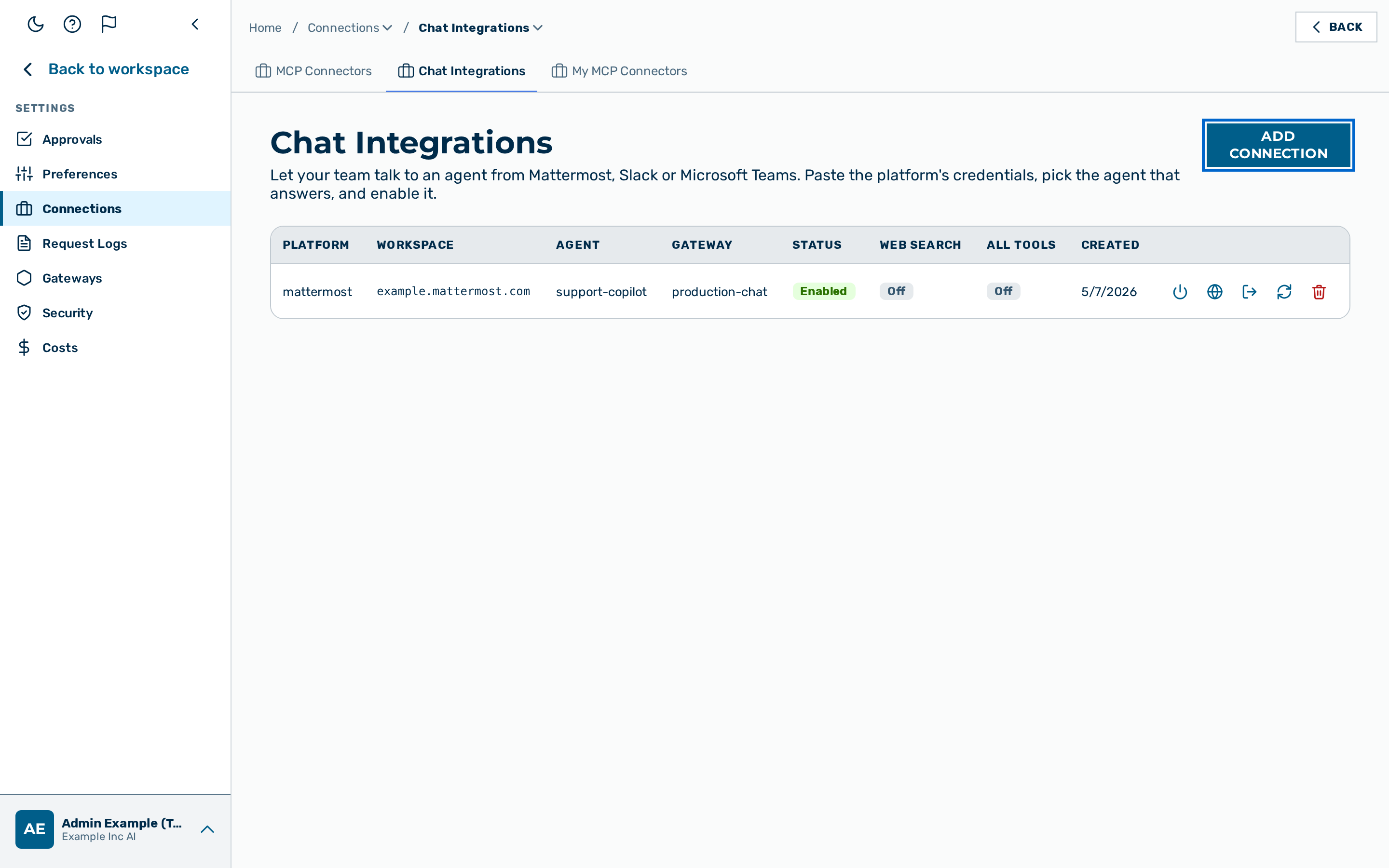Click the support-copilot agent cell
This screenshot has height=868, width=1389.
tap(601, 292)
